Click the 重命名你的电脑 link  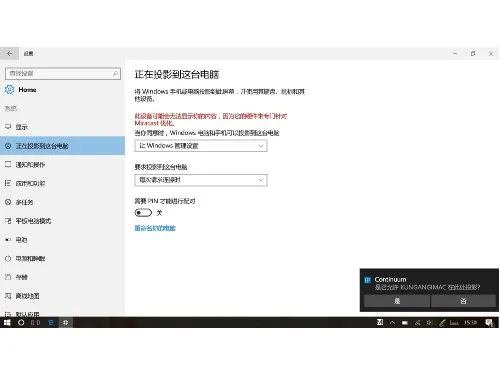(x=155, y=228)
